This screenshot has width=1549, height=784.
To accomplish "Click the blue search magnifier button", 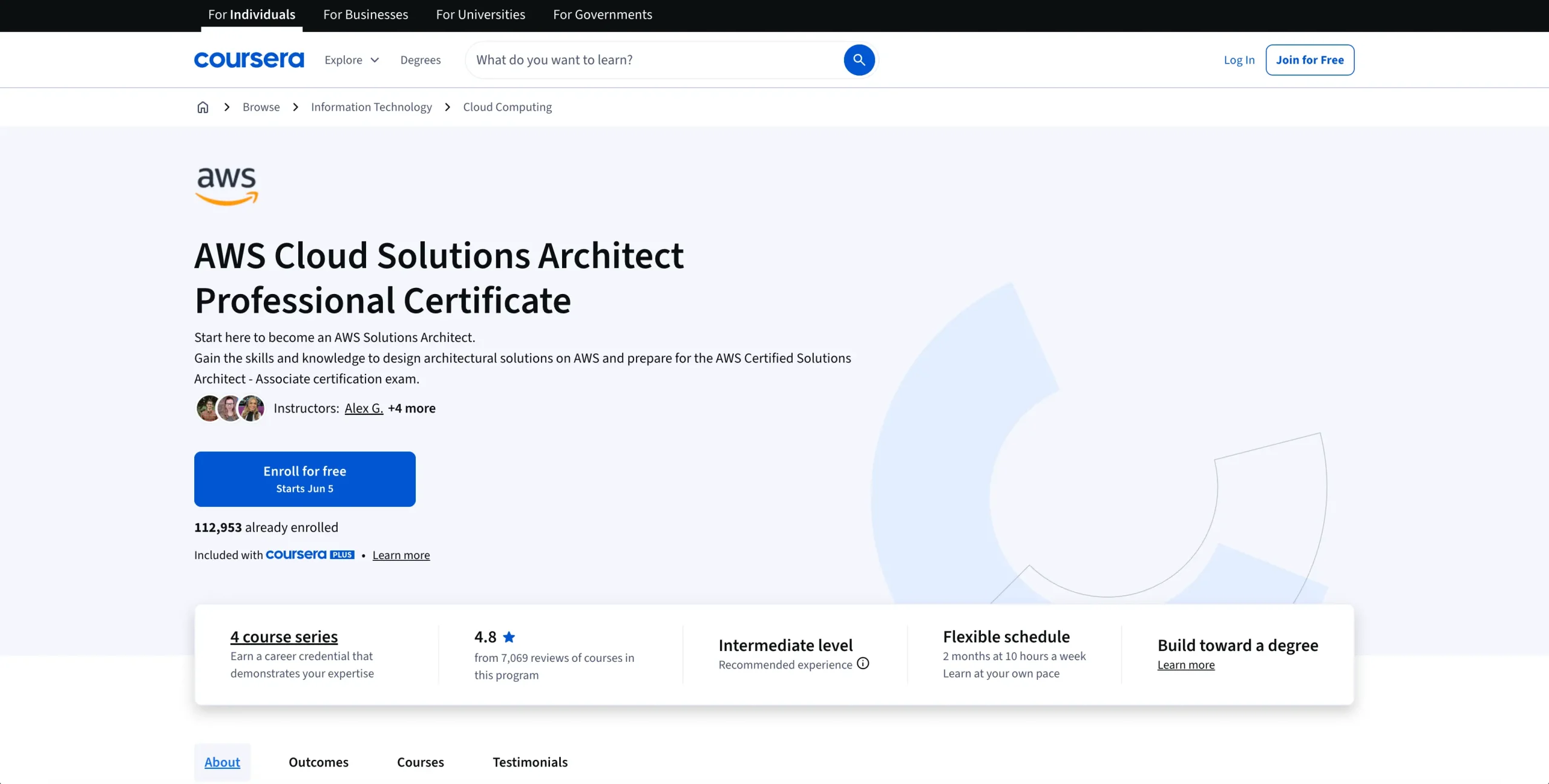I will point(859,60).
